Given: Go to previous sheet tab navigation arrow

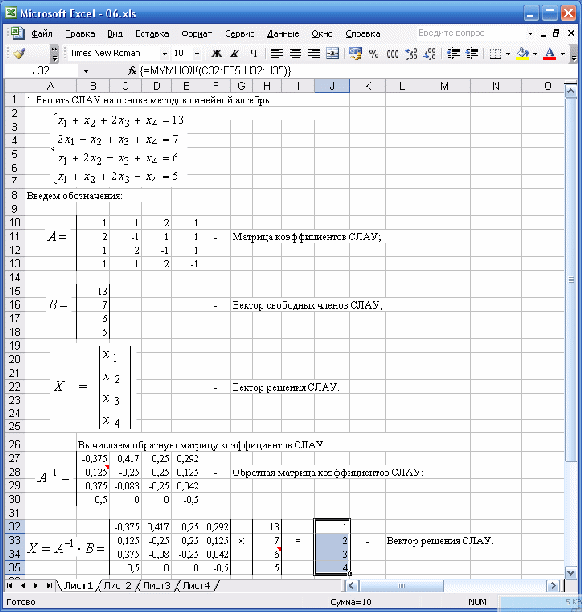Looking at the screenshot, I should [x=23, y=585].
